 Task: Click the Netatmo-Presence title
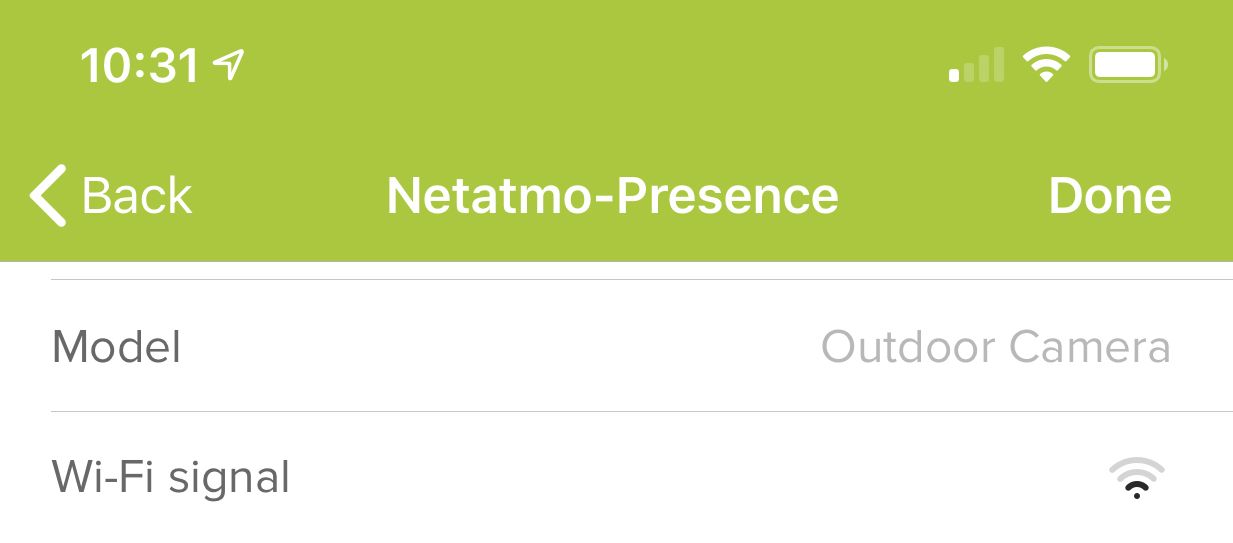[612, 196]
